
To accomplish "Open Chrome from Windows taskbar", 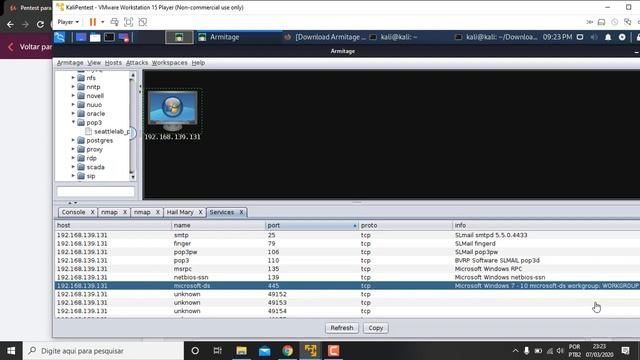I will pos(287,351).
